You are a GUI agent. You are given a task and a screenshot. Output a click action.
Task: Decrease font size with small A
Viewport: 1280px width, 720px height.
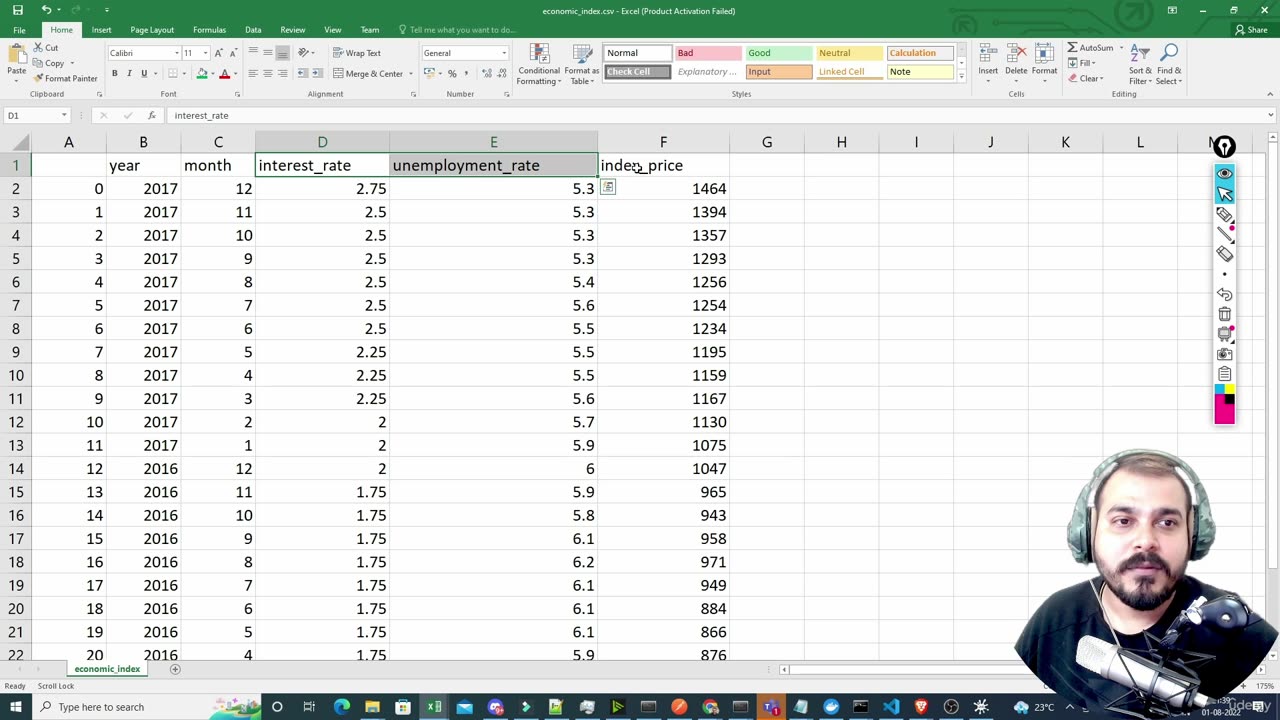pyautogui.click(x=232, y=53)
